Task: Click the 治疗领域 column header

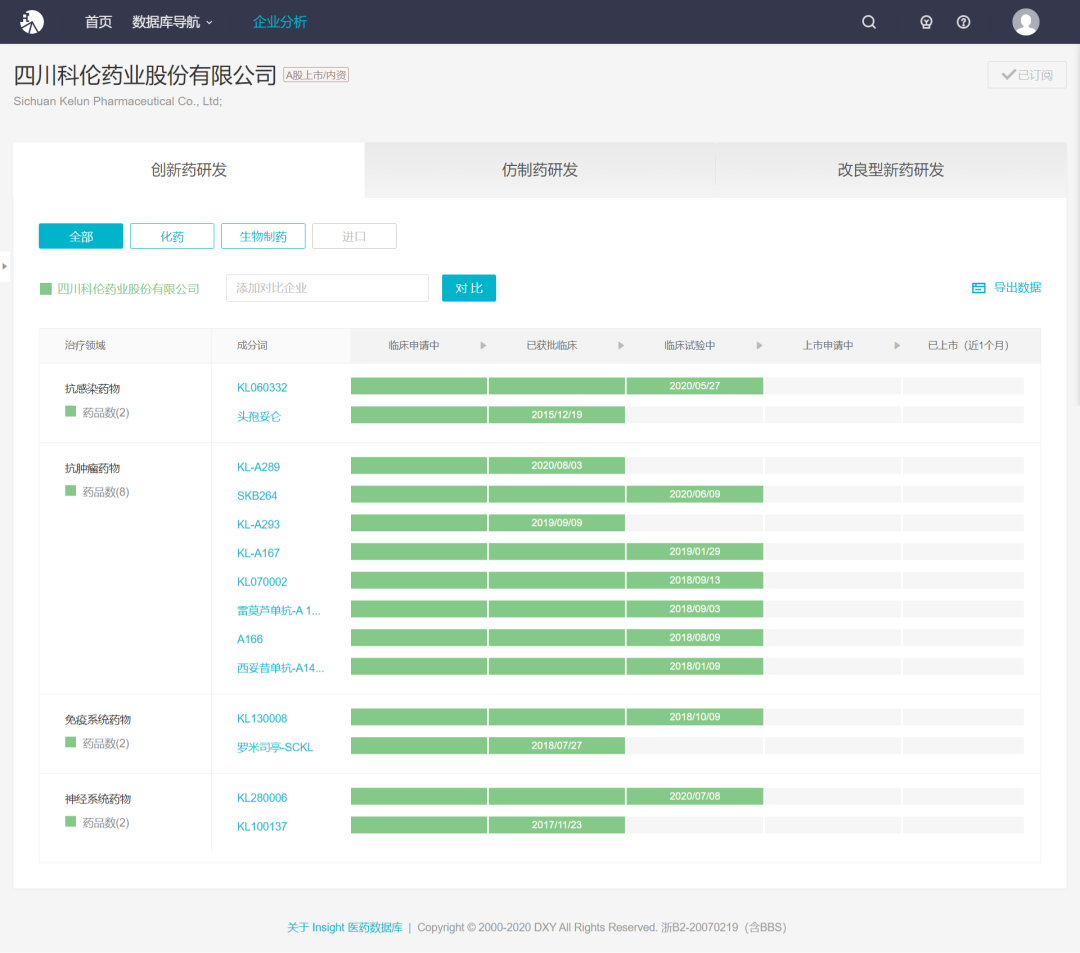Action: (x=85, y=346)
